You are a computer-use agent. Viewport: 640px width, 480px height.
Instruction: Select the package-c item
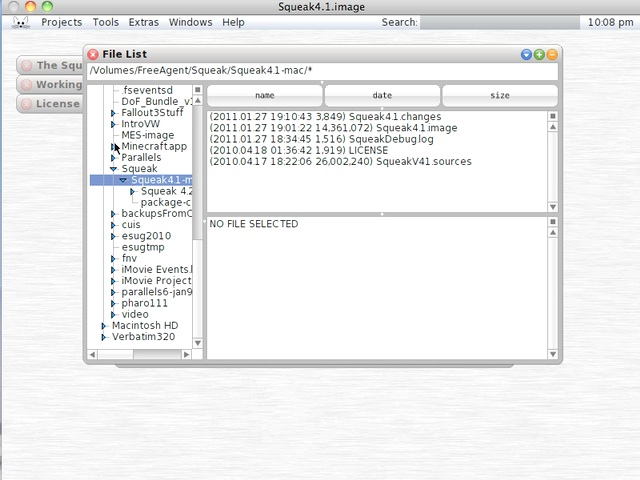click(x=166, y=202)
